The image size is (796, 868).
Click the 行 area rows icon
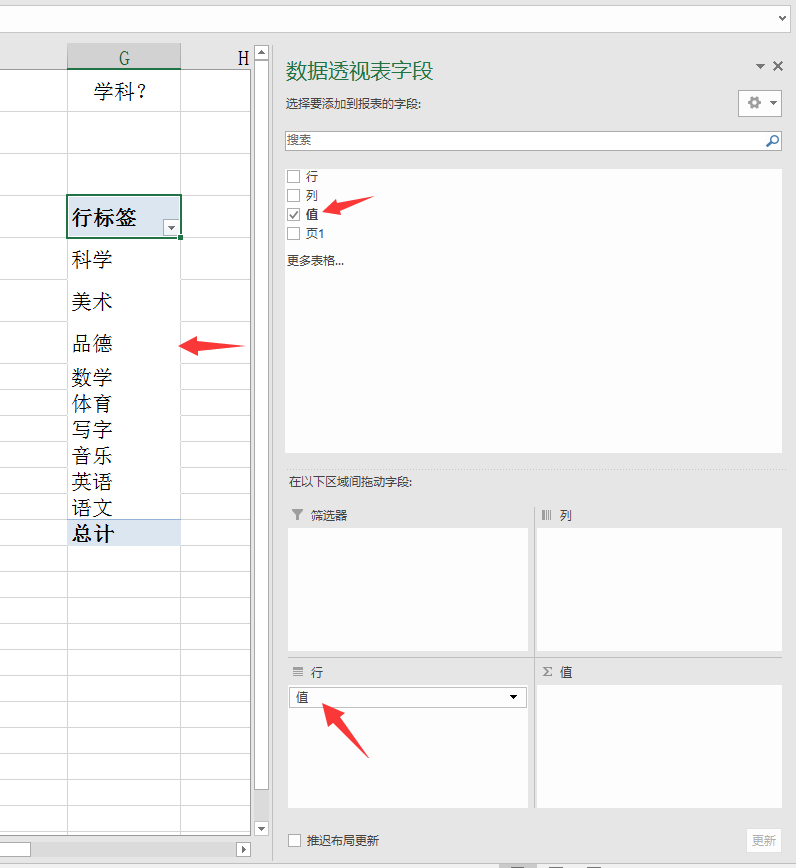[x=298, y=672]
